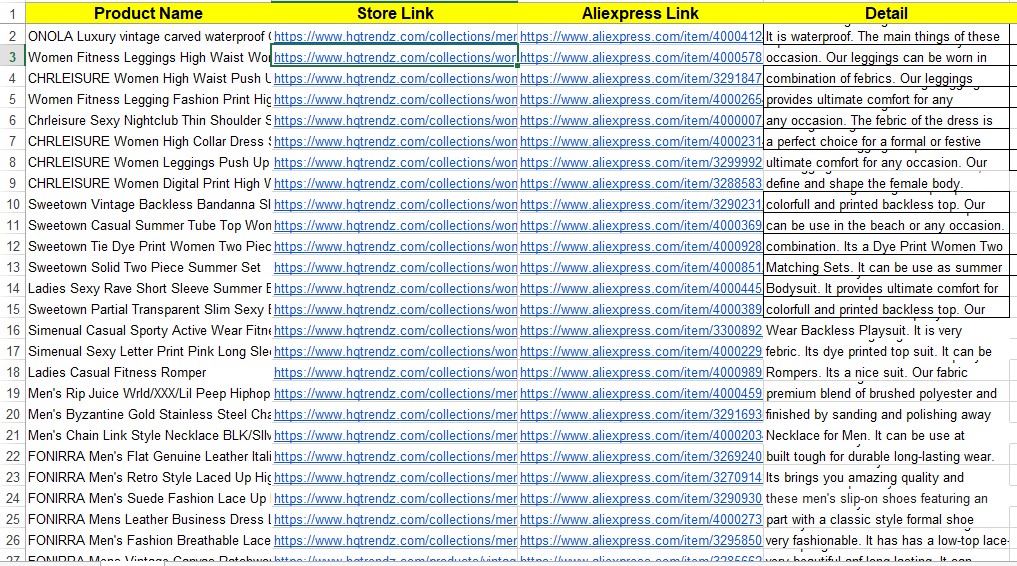Open store link for Men's Chain Link Style Necklace

click(395, 436)
